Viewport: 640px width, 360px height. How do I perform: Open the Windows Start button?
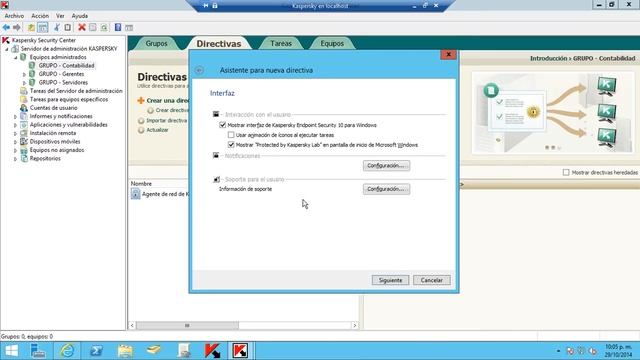coord(11,351)
